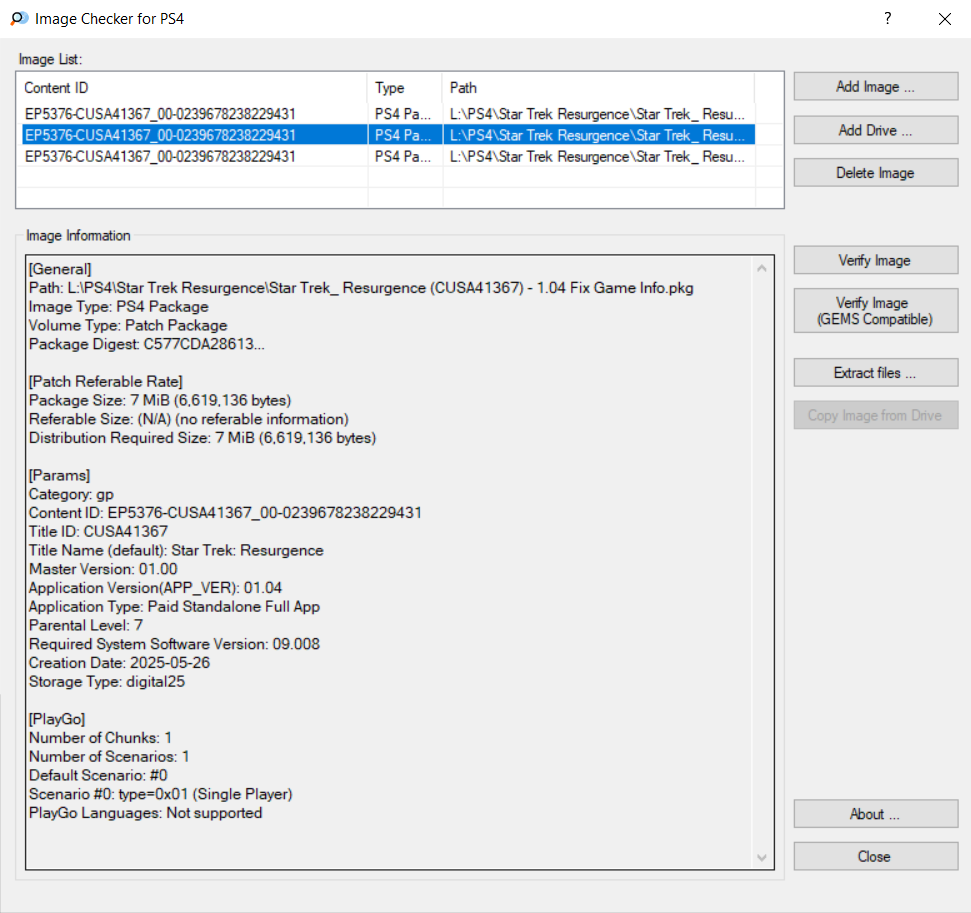Close the window with the X button
971x913 pixels.
coord(944,19)
